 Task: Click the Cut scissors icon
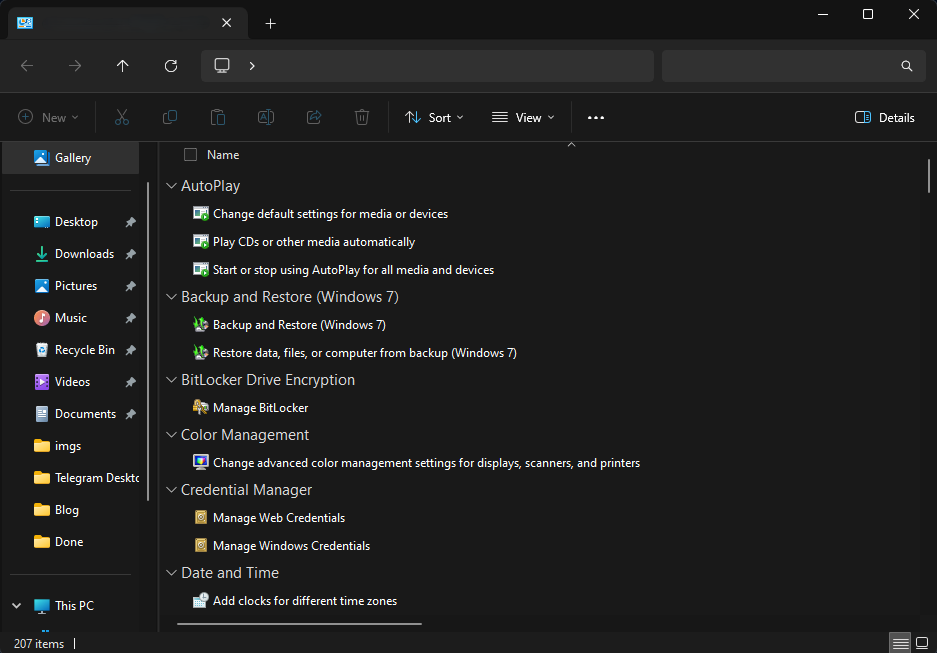122,117
